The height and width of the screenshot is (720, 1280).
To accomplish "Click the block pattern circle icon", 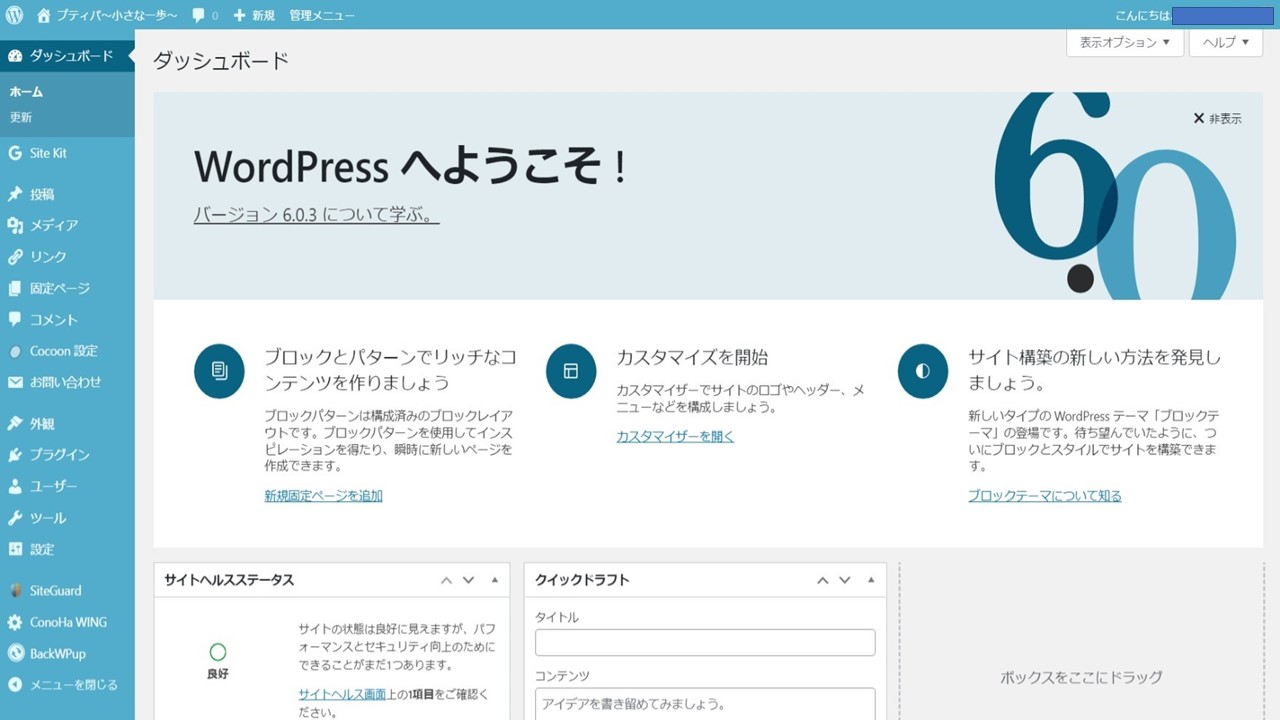I will pos(219,371).
